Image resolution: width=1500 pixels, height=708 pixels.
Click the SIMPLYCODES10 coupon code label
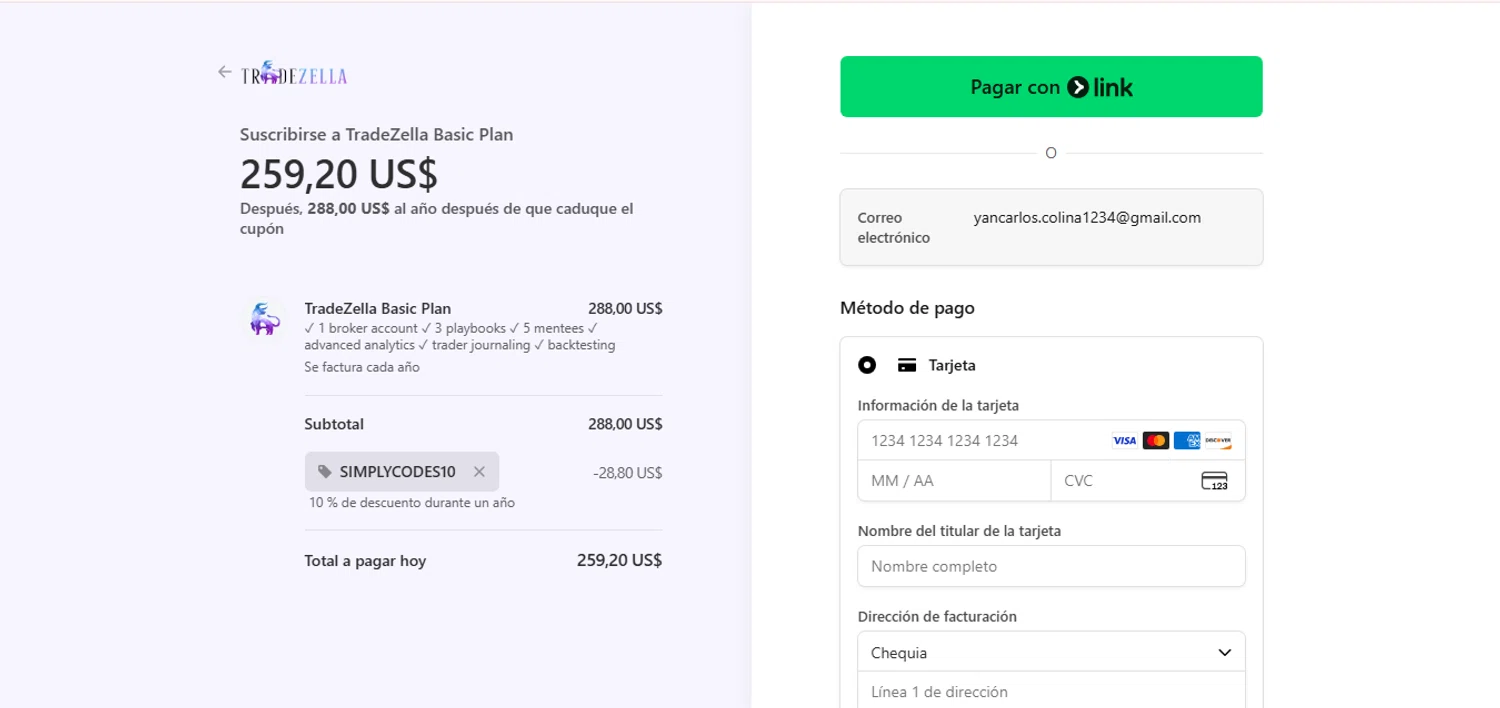(x=397, y=472)
